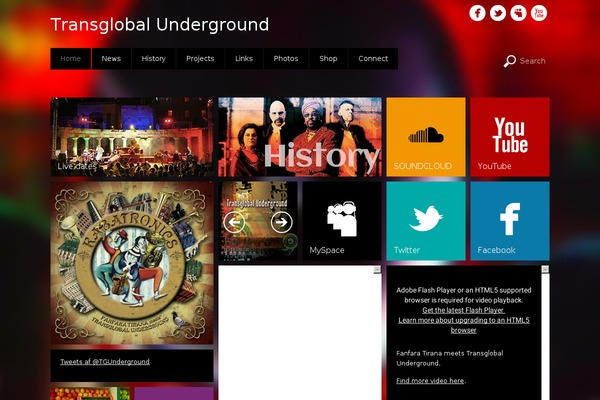Follow Get the latest Flash Player link
The image size is (600, 400).
[x=463, y=310]
